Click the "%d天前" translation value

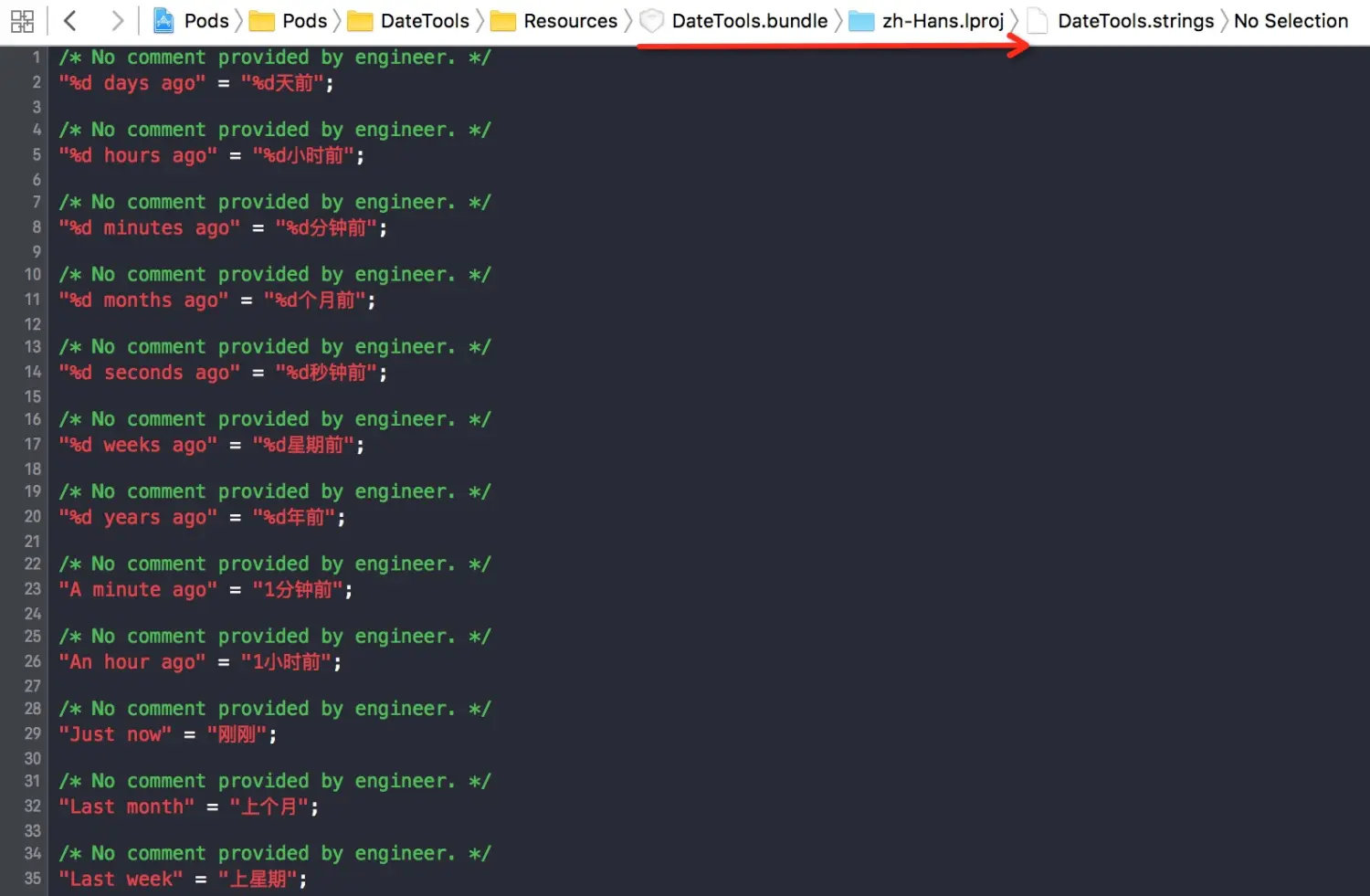pyautogui.click(x=282, y=83)
